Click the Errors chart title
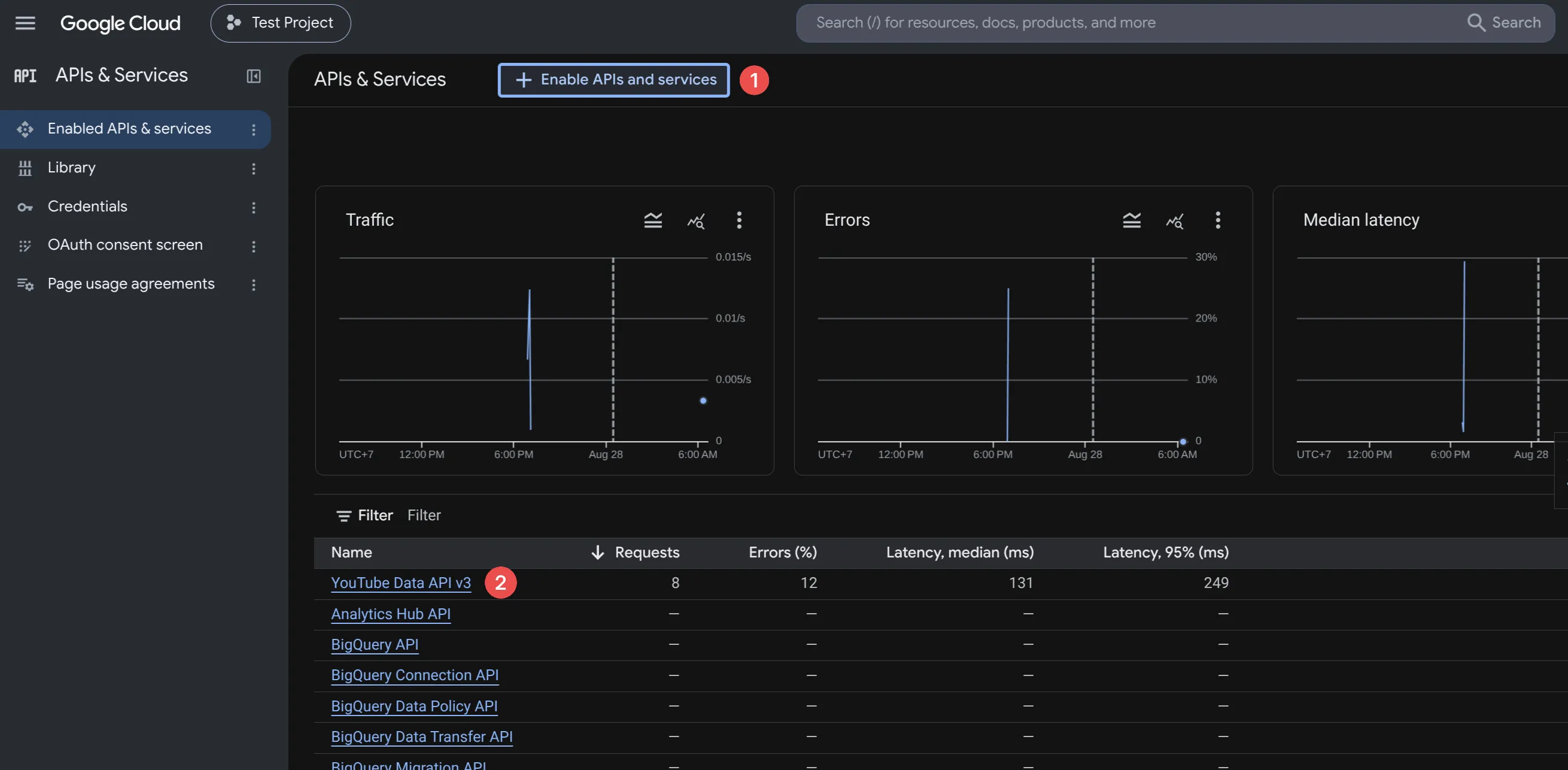This screenshot has height=770, width=1568. [847, 220]
